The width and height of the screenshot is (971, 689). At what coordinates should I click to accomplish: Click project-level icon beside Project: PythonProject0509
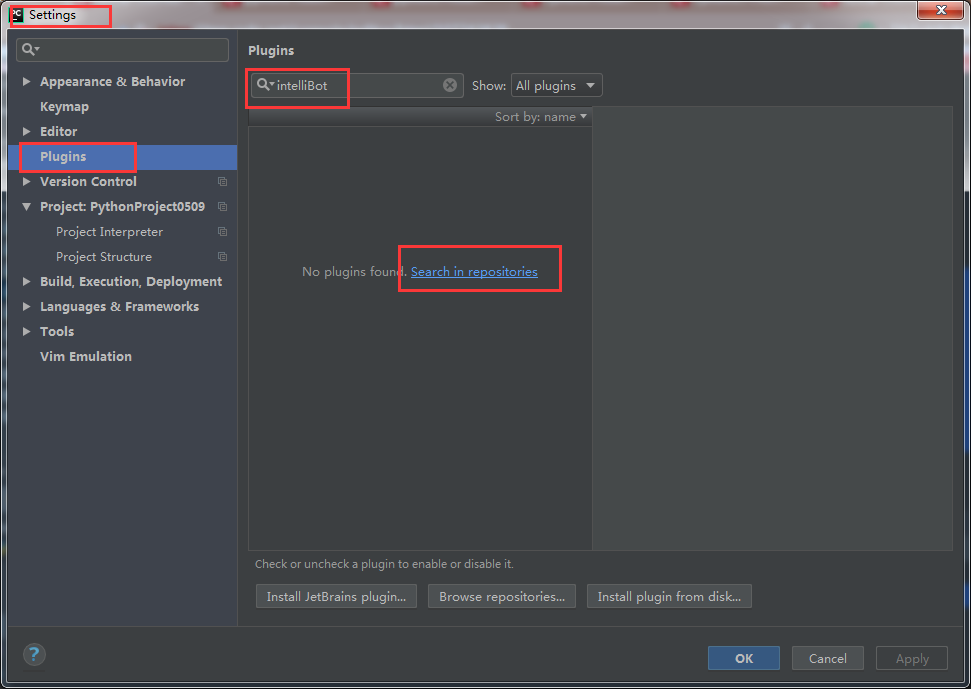222,206
